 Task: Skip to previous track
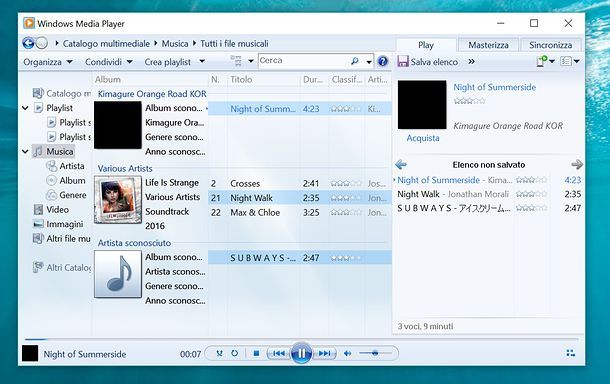coord(279,353)
